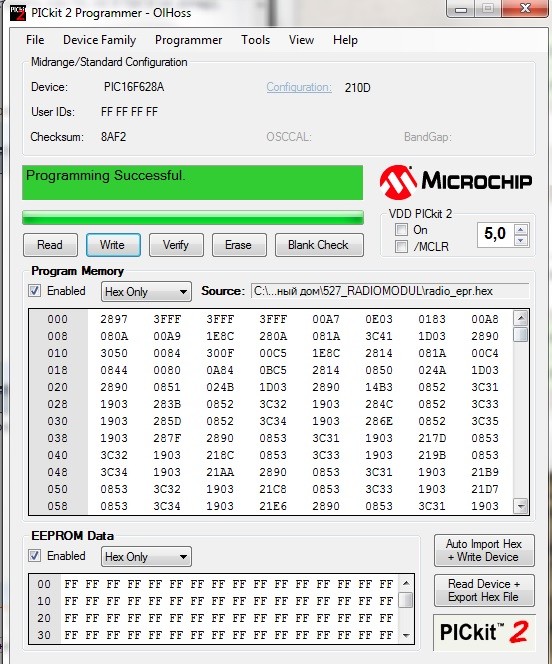Click program memory cell 218C in row 040
The image size is (552, 664).
[220, 455]
